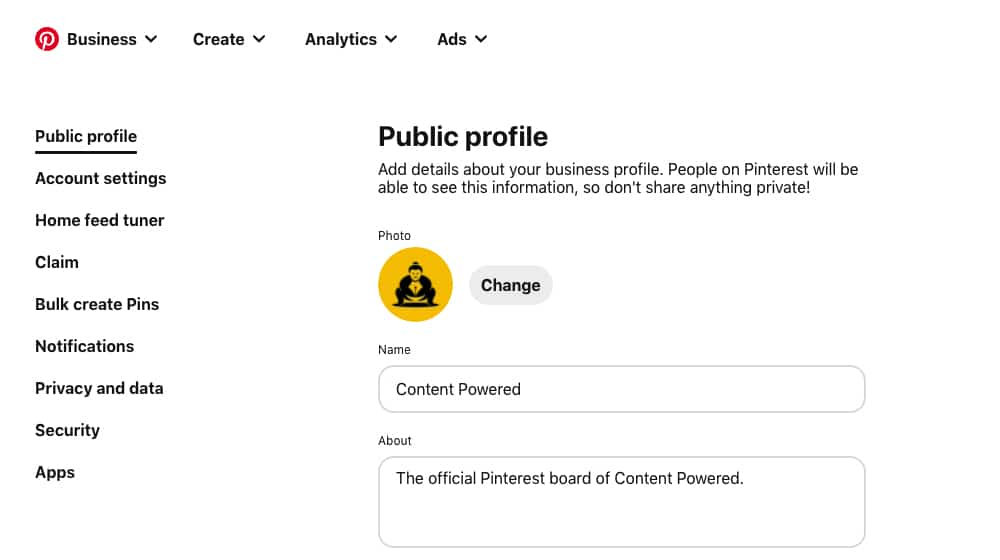Open Home feed tuner settings
The width and height of the screenshot is (1000, 560).
99,221
